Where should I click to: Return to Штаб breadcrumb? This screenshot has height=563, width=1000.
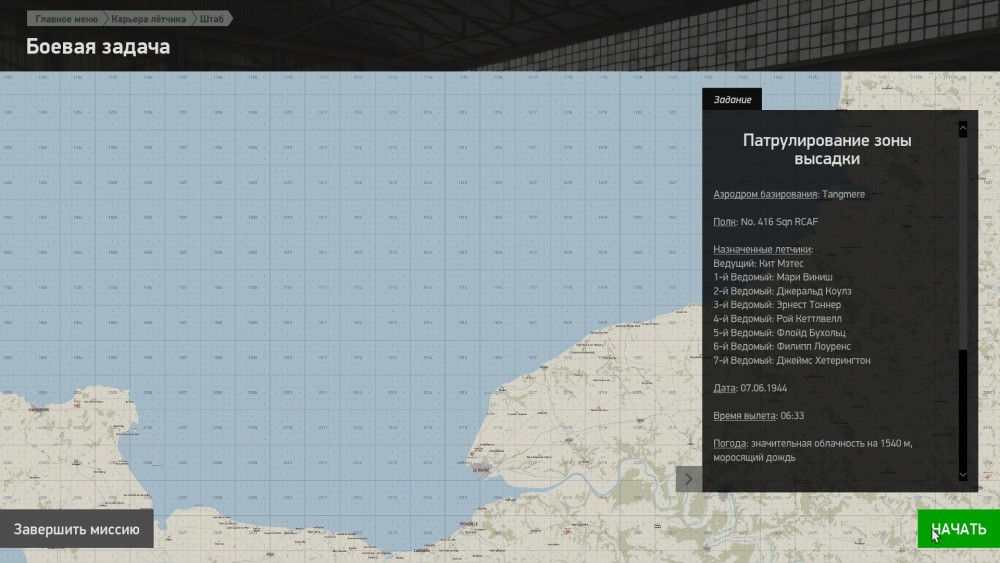click(x=212, y=18)
